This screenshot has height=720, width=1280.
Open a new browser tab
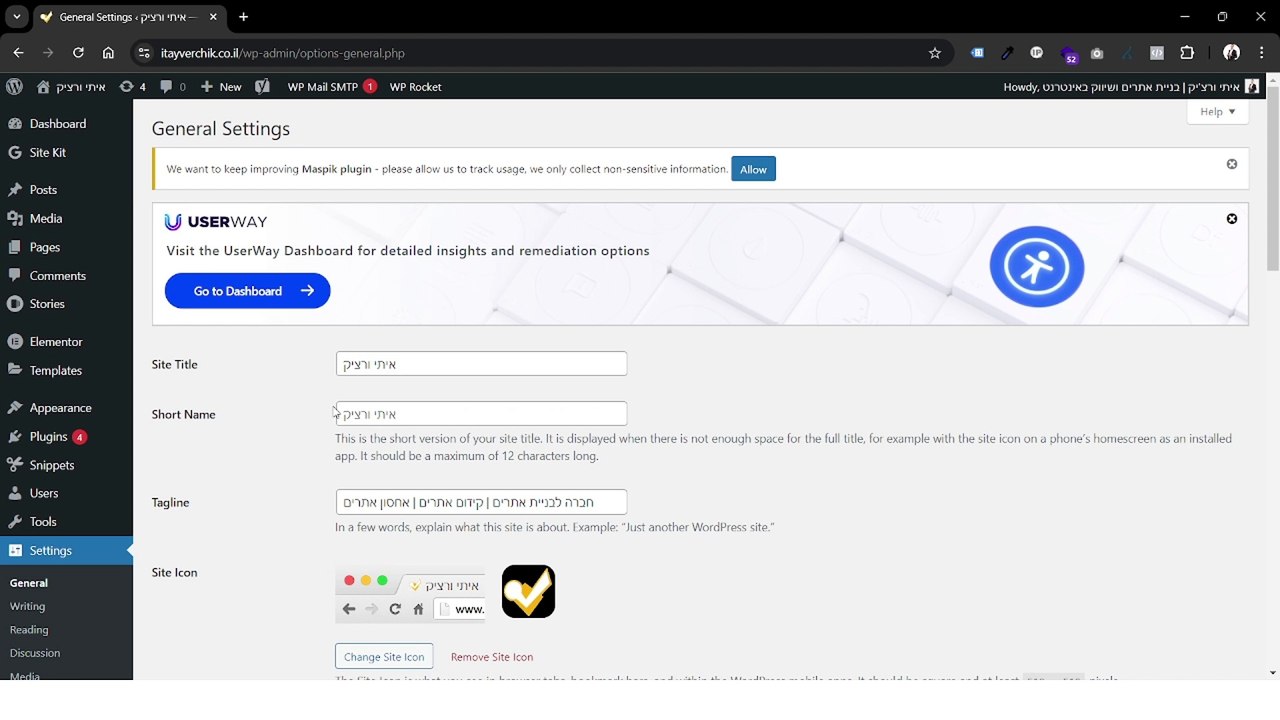pos(243,17)
